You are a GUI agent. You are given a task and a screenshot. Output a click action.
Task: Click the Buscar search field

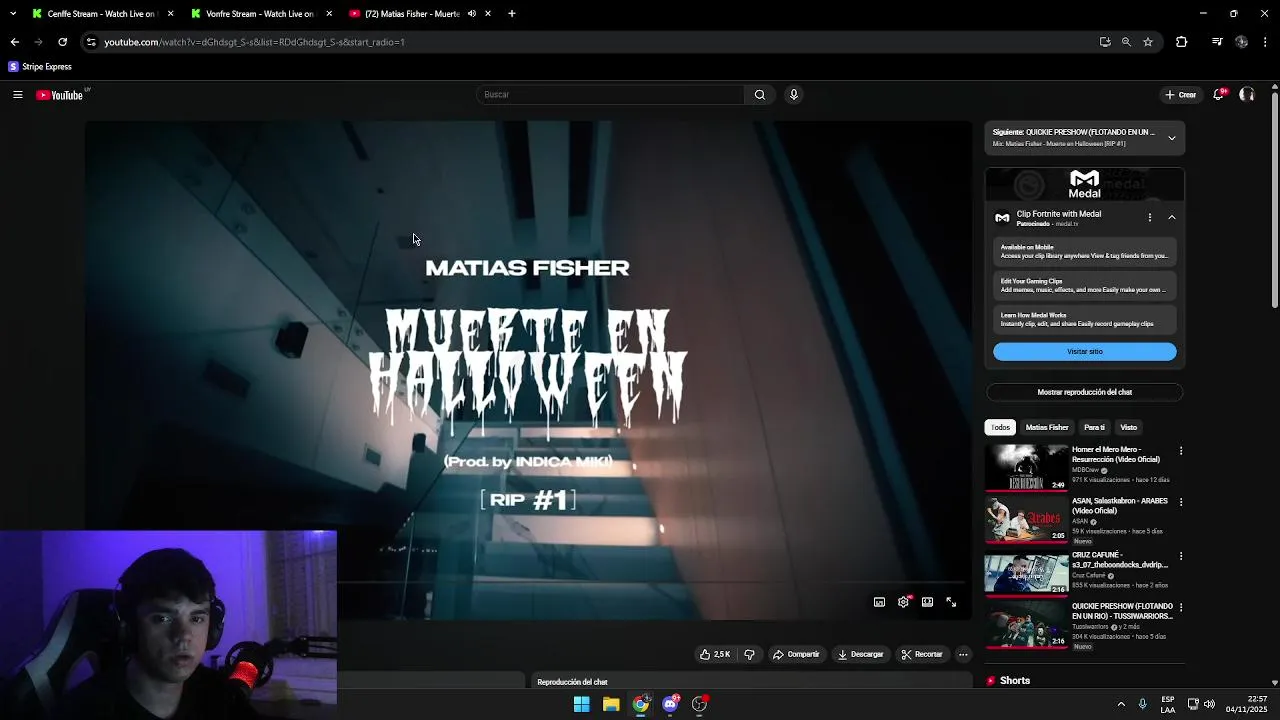610,95
